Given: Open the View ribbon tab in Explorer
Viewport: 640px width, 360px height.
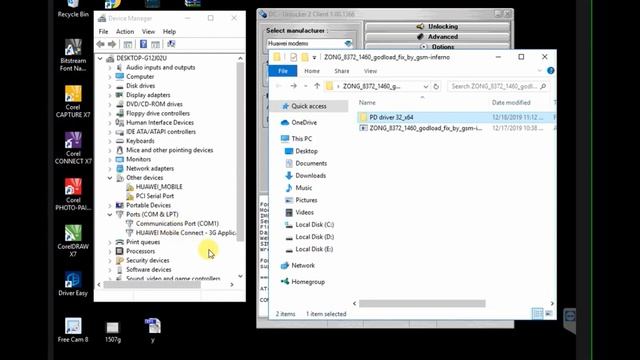Looking at the screenshot, I should [370, 71].
